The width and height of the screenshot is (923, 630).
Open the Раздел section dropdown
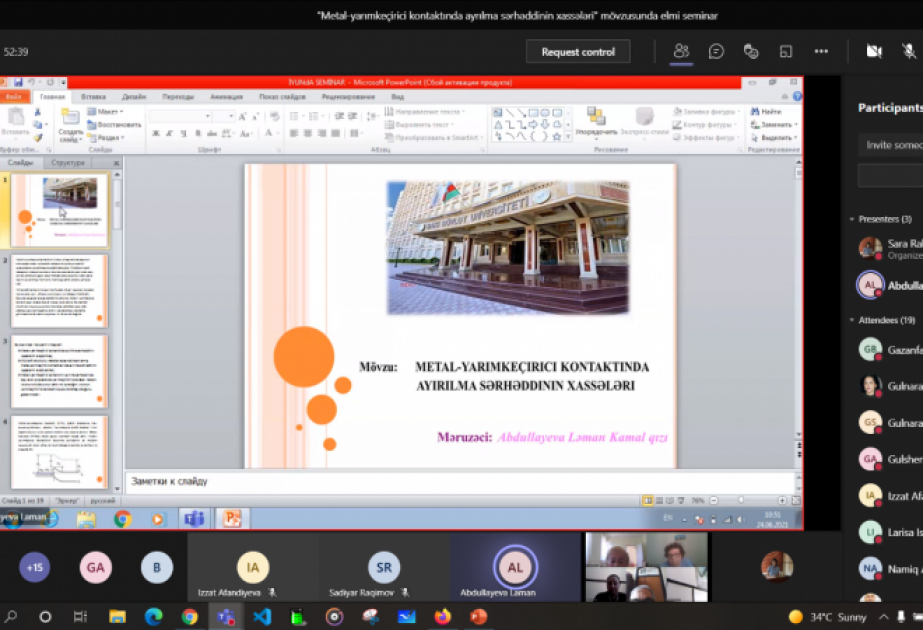coord(107,137)
